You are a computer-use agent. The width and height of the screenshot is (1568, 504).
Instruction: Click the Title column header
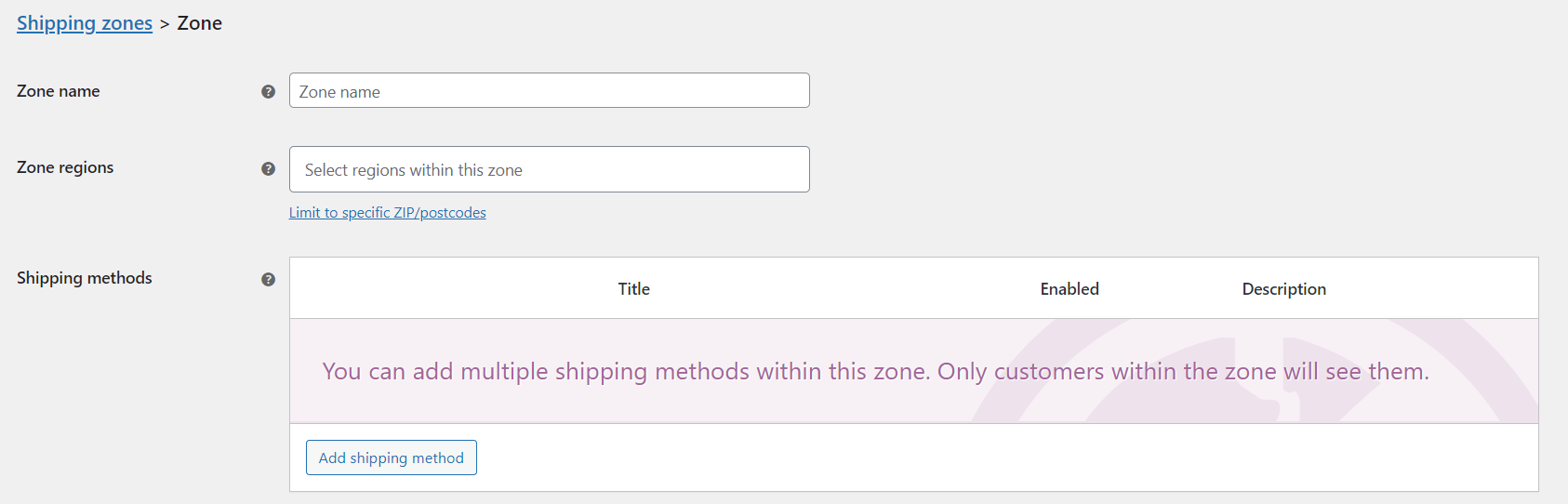click(634, 289)
